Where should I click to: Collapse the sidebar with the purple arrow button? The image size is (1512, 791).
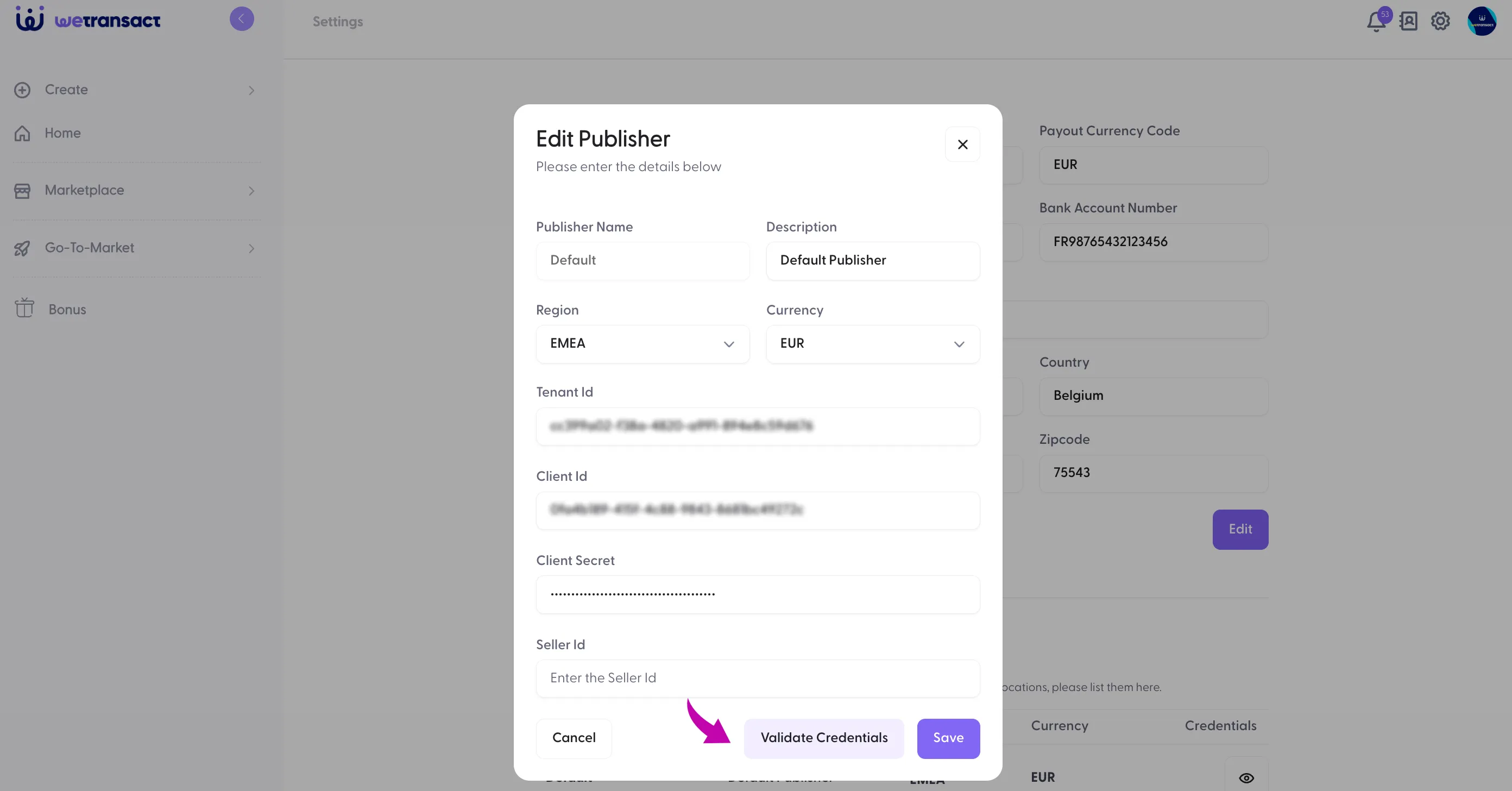(241, 19)
